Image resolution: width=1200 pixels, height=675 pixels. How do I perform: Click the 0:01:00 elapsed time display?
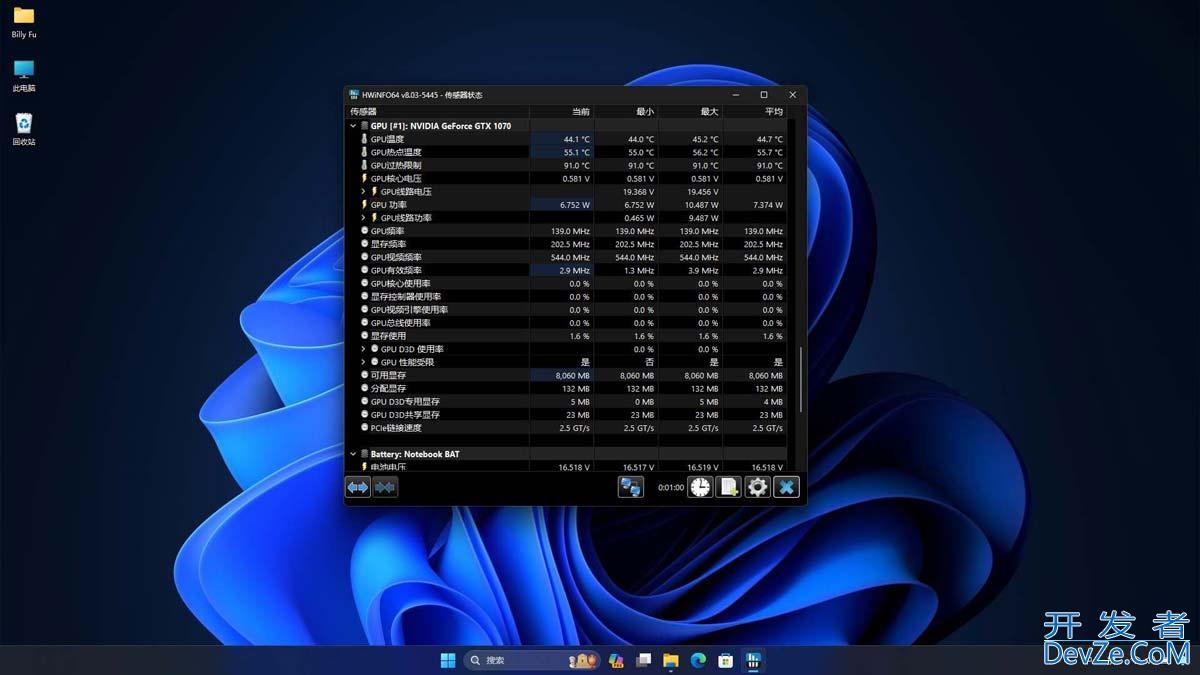pyautogui.click(x=670, y=488)
